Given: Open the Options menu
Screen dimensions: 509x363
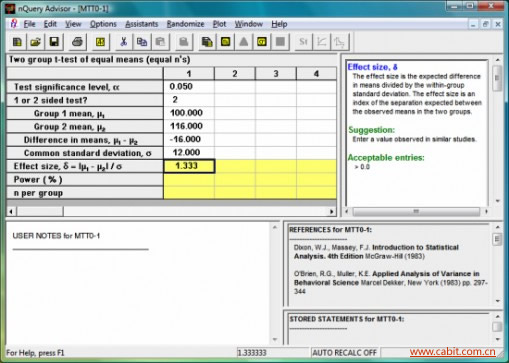Looking at the screenshot, I should click(x=103, y=24).
